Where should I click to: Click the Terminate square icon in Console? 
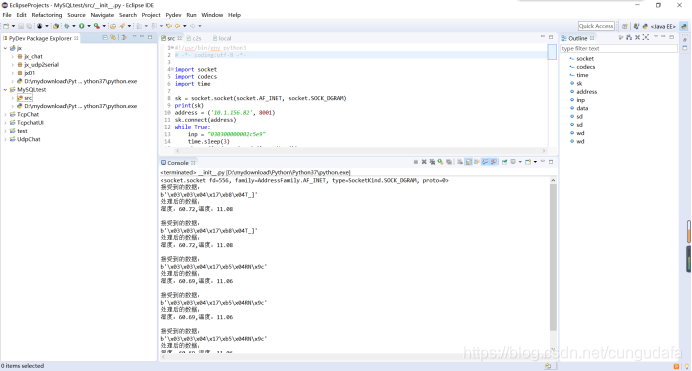(416, 162)
